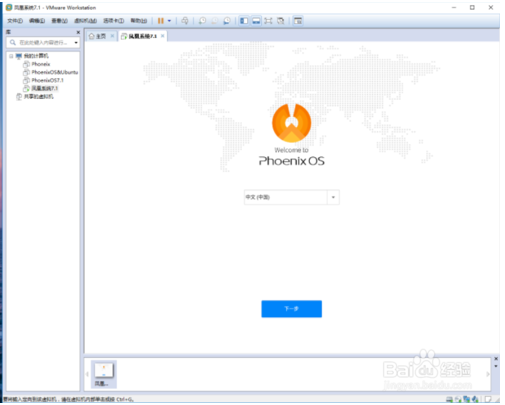This screenshot has width=505, height=405.
Task: Collapse the 我的计算机 tree node
Action: click(x=11, y=56)
